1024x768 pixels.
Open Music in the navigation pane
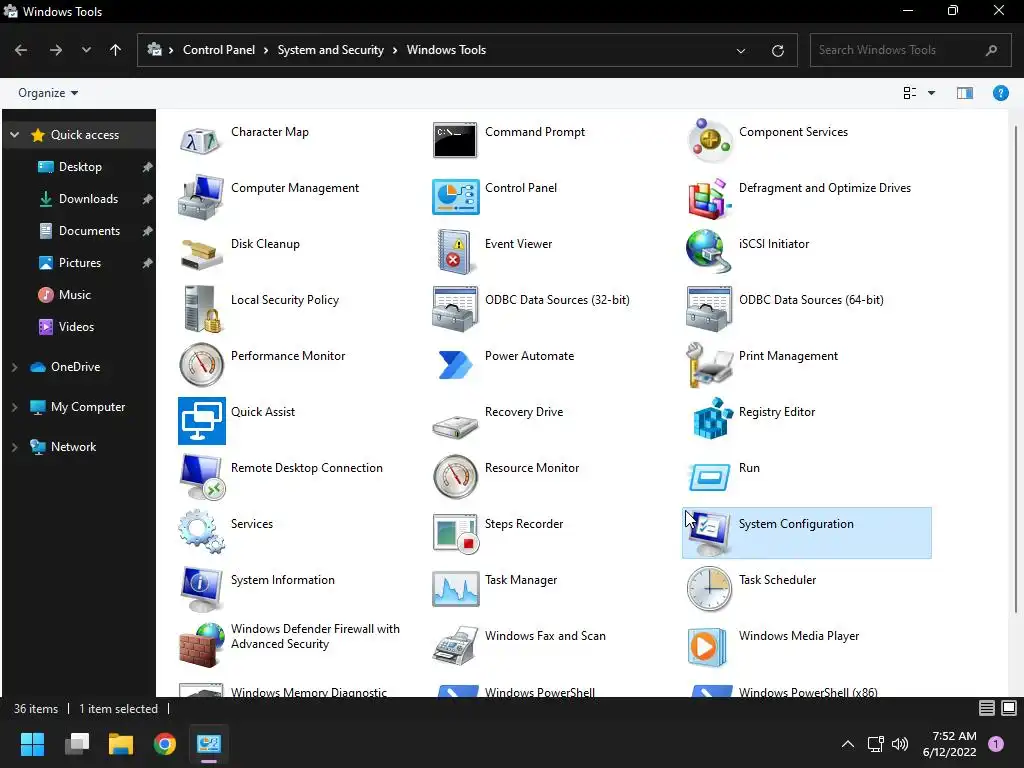pos(74,295)
